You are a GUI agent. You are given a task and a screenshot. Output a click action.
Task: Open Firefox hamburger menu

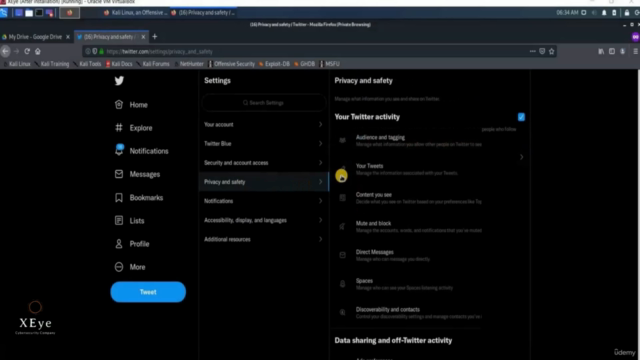(636, 51)
